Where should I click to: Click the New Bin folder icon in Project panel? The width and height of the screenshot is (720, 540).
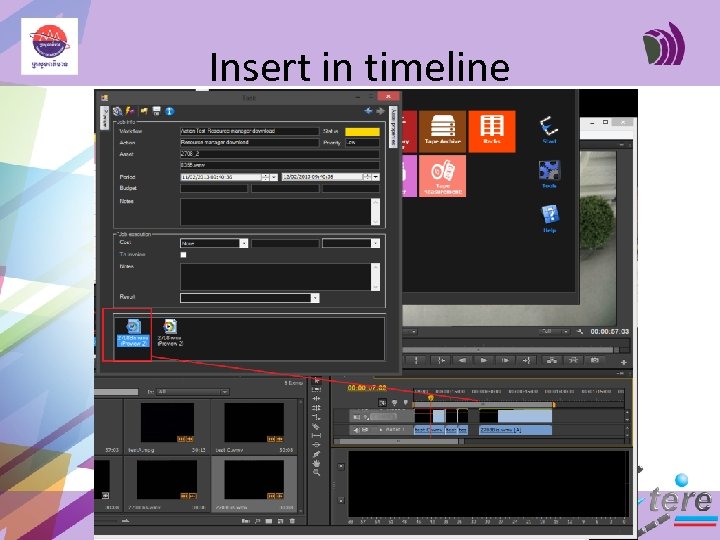[x=269, y=521]
